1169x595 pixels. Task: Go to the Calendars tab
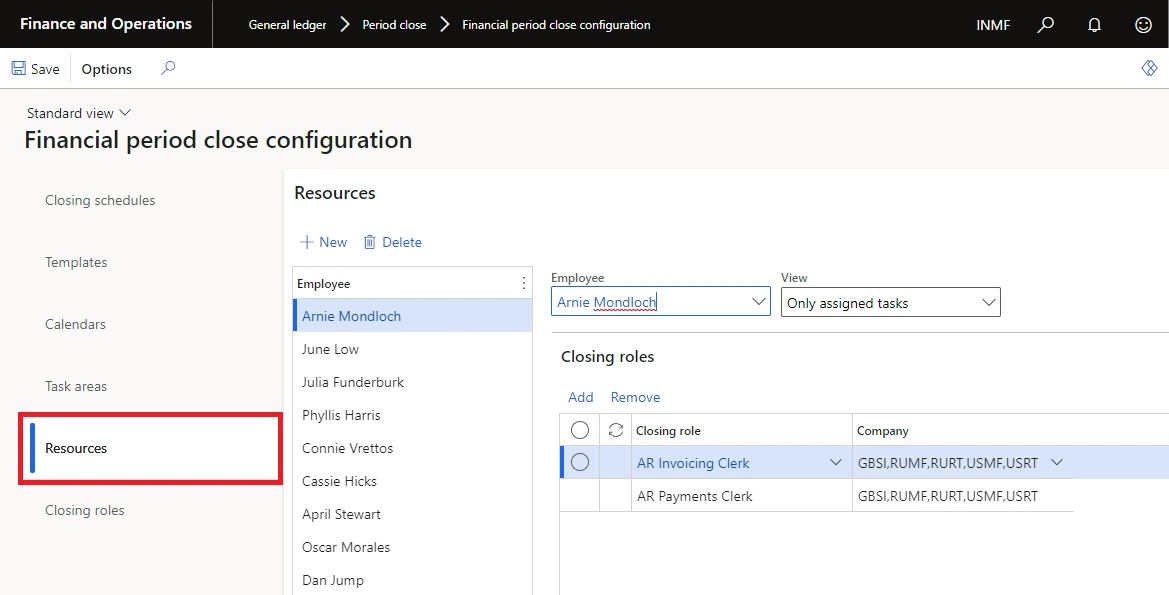[75, 324]
